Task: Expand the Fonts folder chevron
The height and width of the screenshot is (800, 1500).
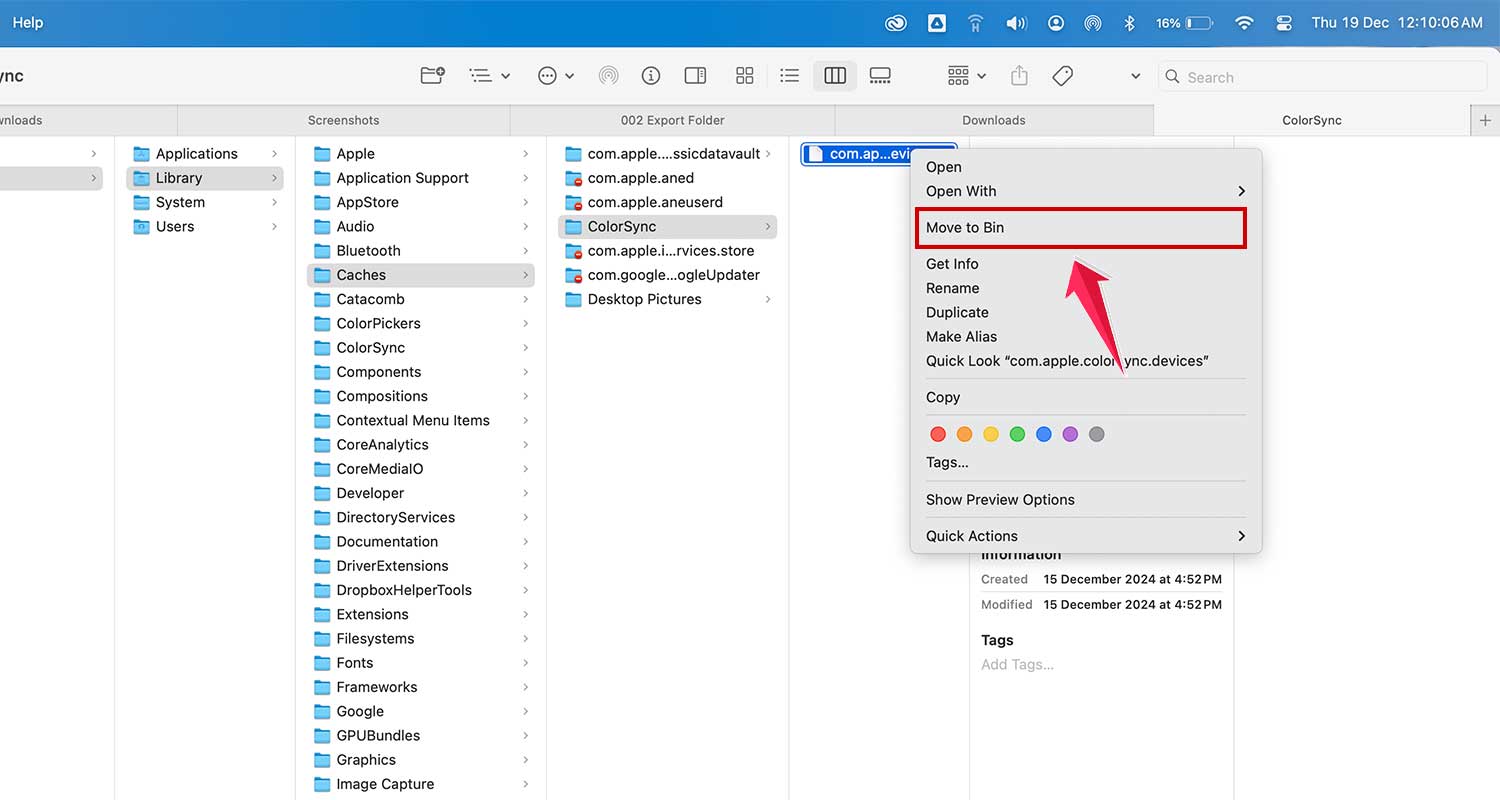Action: (x=527, y=662)
